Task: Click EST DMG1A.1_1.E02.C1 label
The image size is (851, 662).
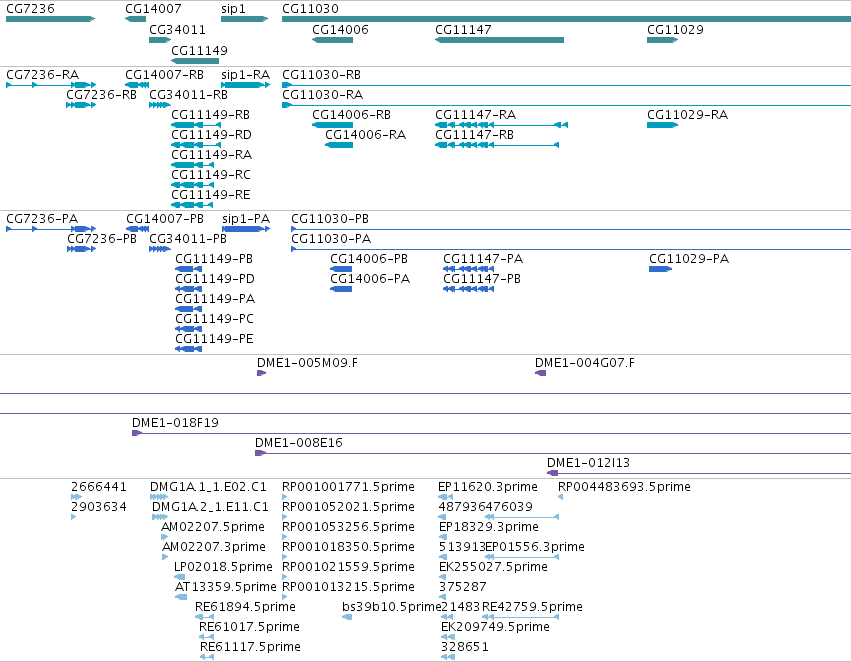Action: [x=208, y=487]
